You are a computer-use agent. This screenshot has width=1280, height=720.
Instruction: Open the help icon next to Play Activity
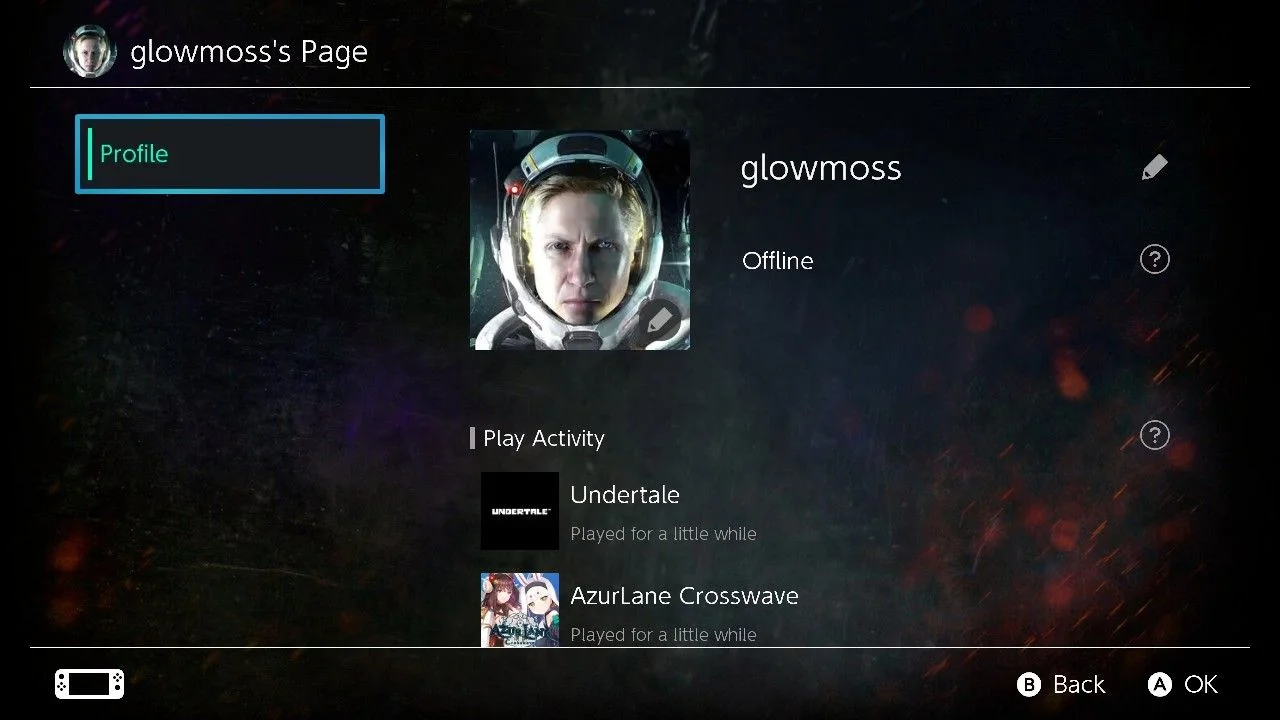pos(1155,436)
